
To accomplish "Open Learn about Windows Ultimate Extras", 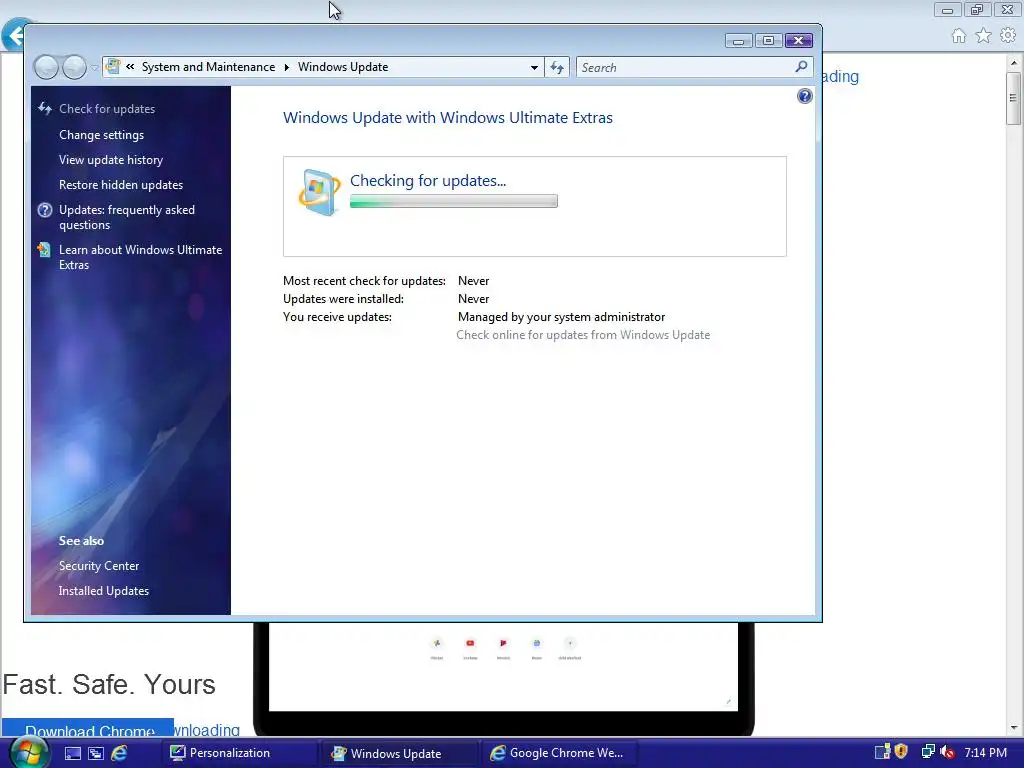I will tap(140, 257).
